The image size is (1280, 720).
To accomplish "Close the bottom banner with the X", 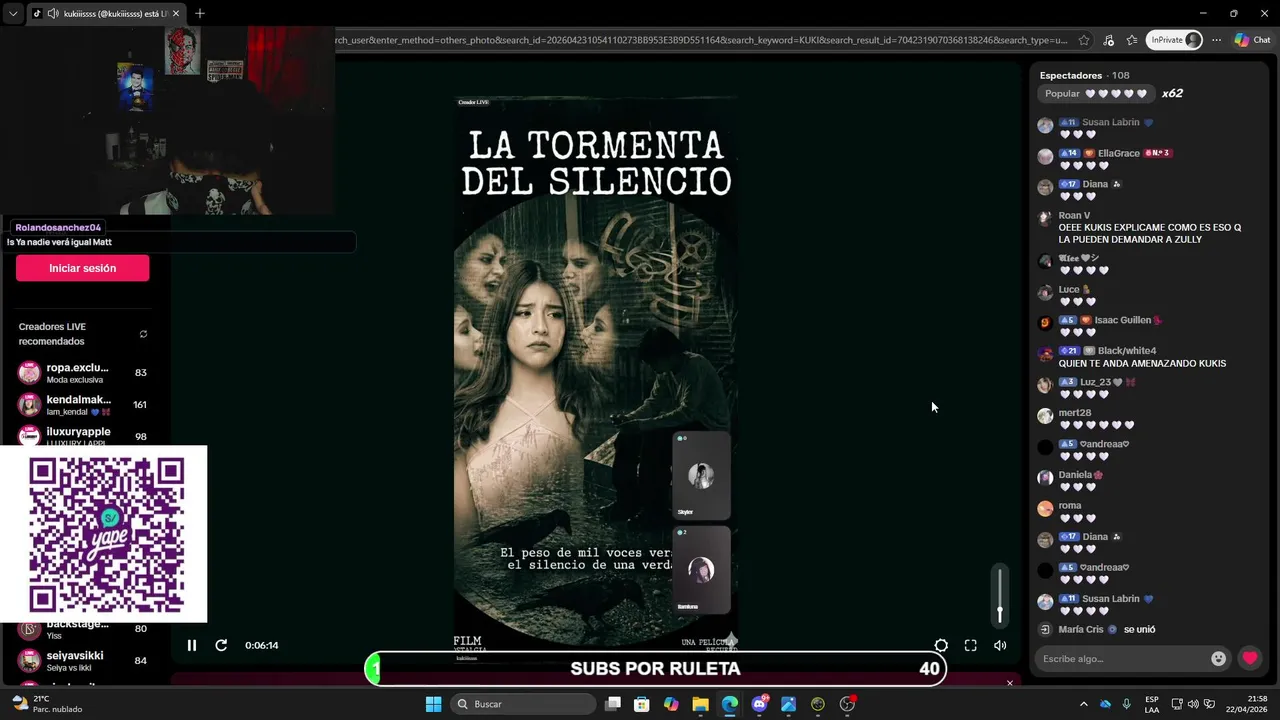I will pos(1010,683).
